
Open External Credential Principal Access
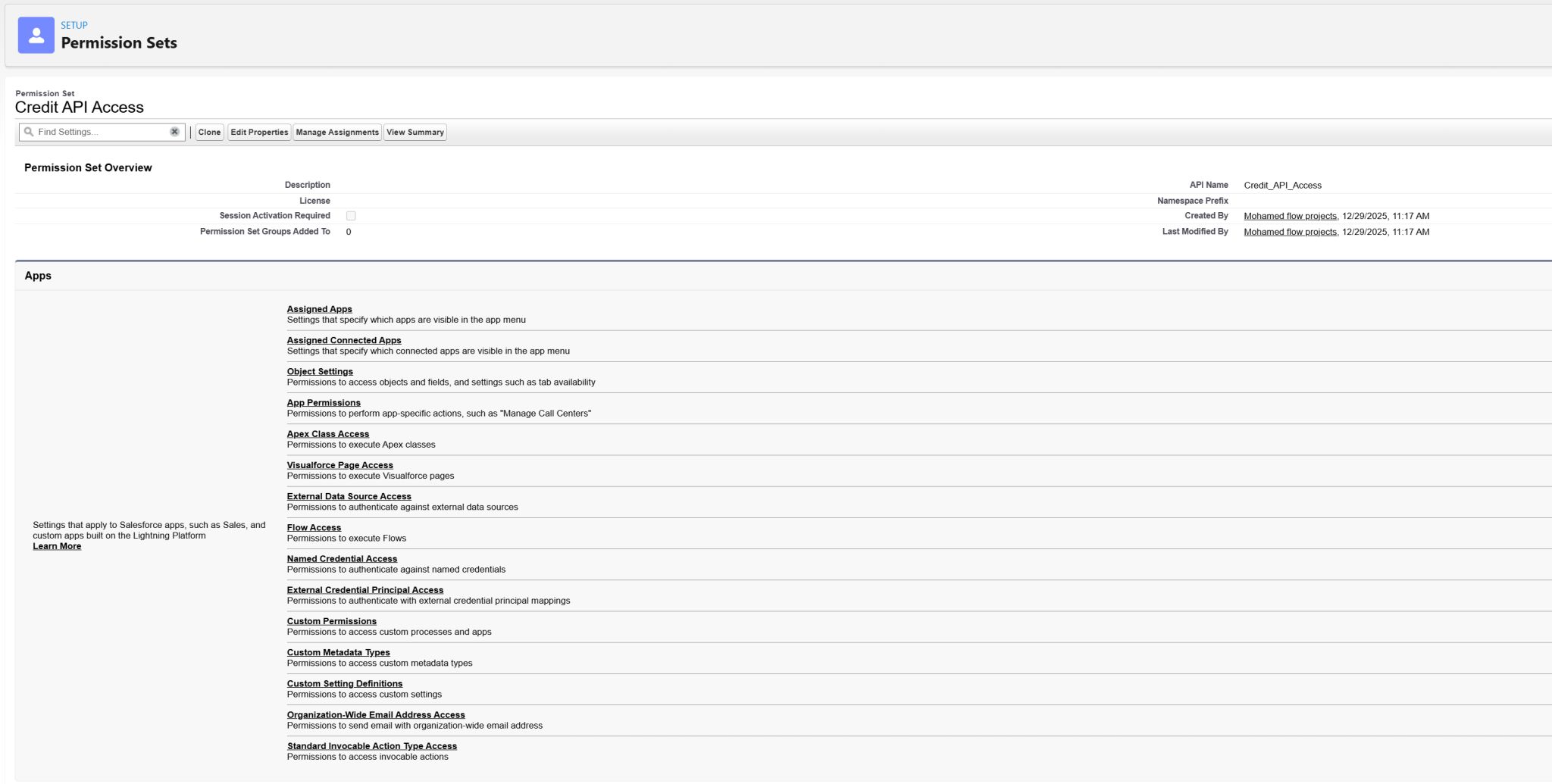(x=365, y=589)
